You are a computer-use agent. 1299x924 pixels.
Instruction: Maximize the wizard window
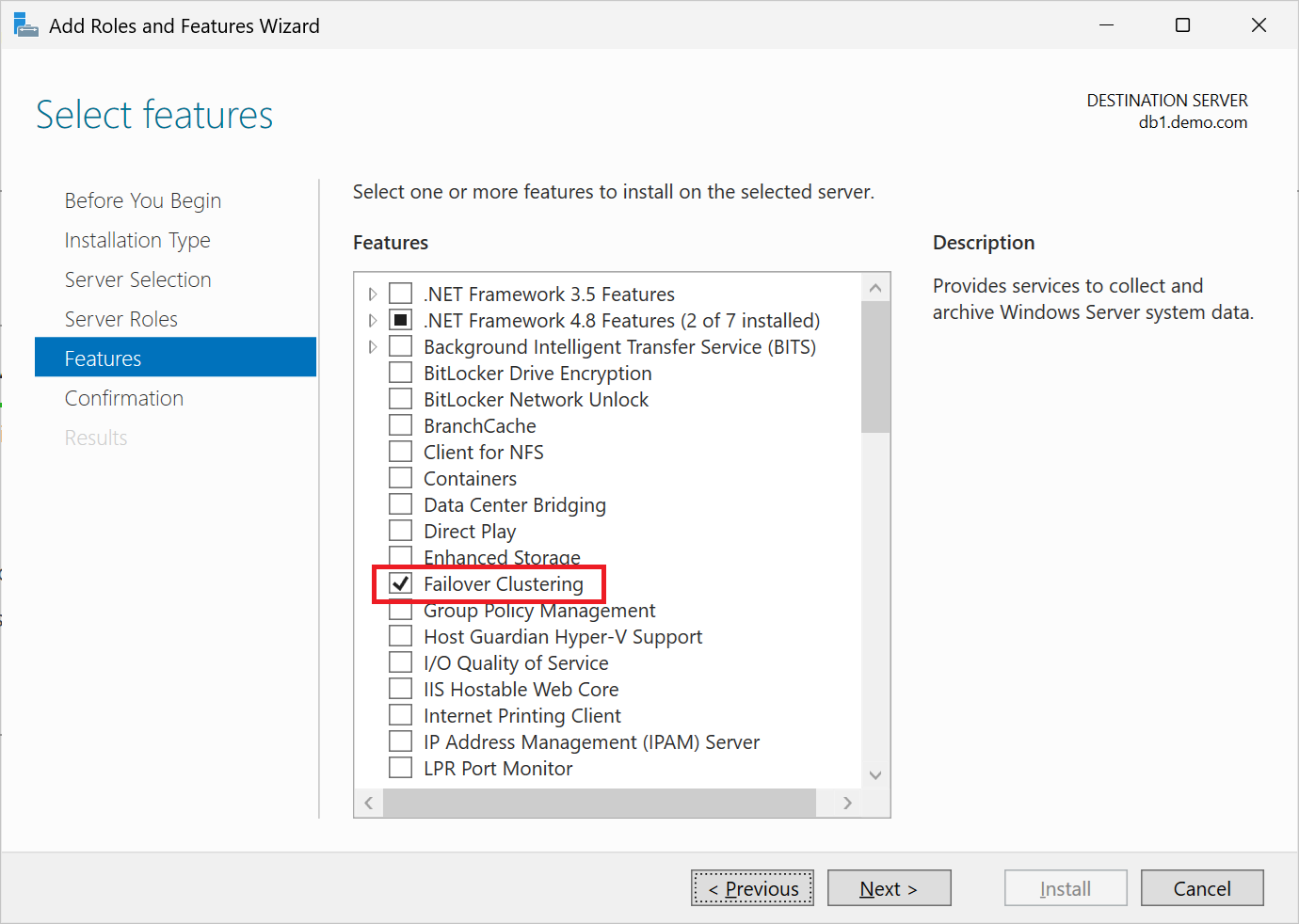click(1183, 25)
